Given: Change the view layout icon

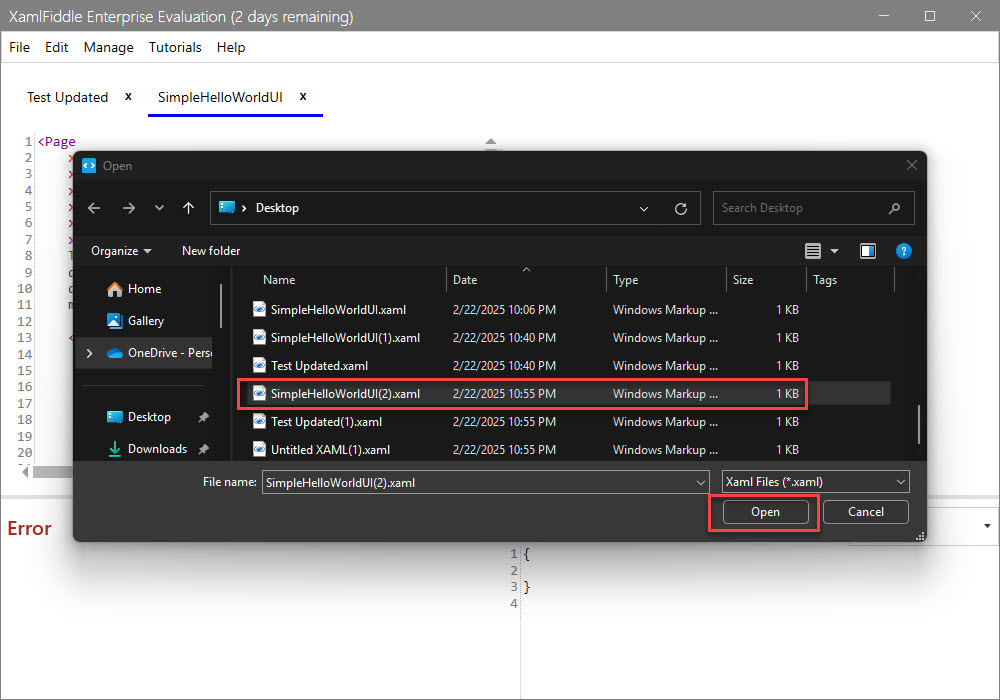Looking at the screenshot, I should click(x=812, y=251).
